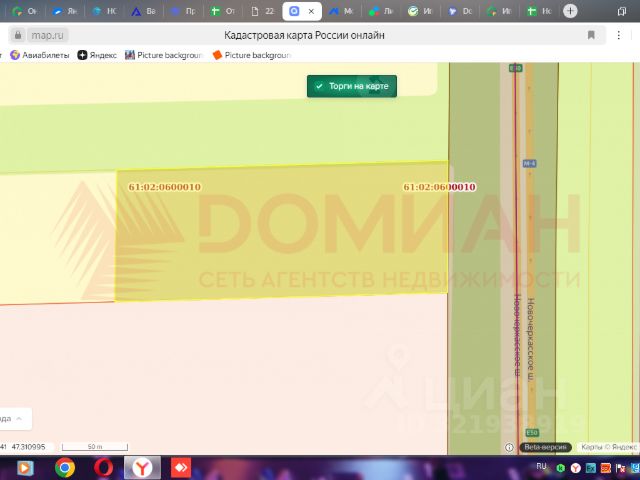Open the first Picture background bookmark
640x480 pixels.
click(164, 55)
